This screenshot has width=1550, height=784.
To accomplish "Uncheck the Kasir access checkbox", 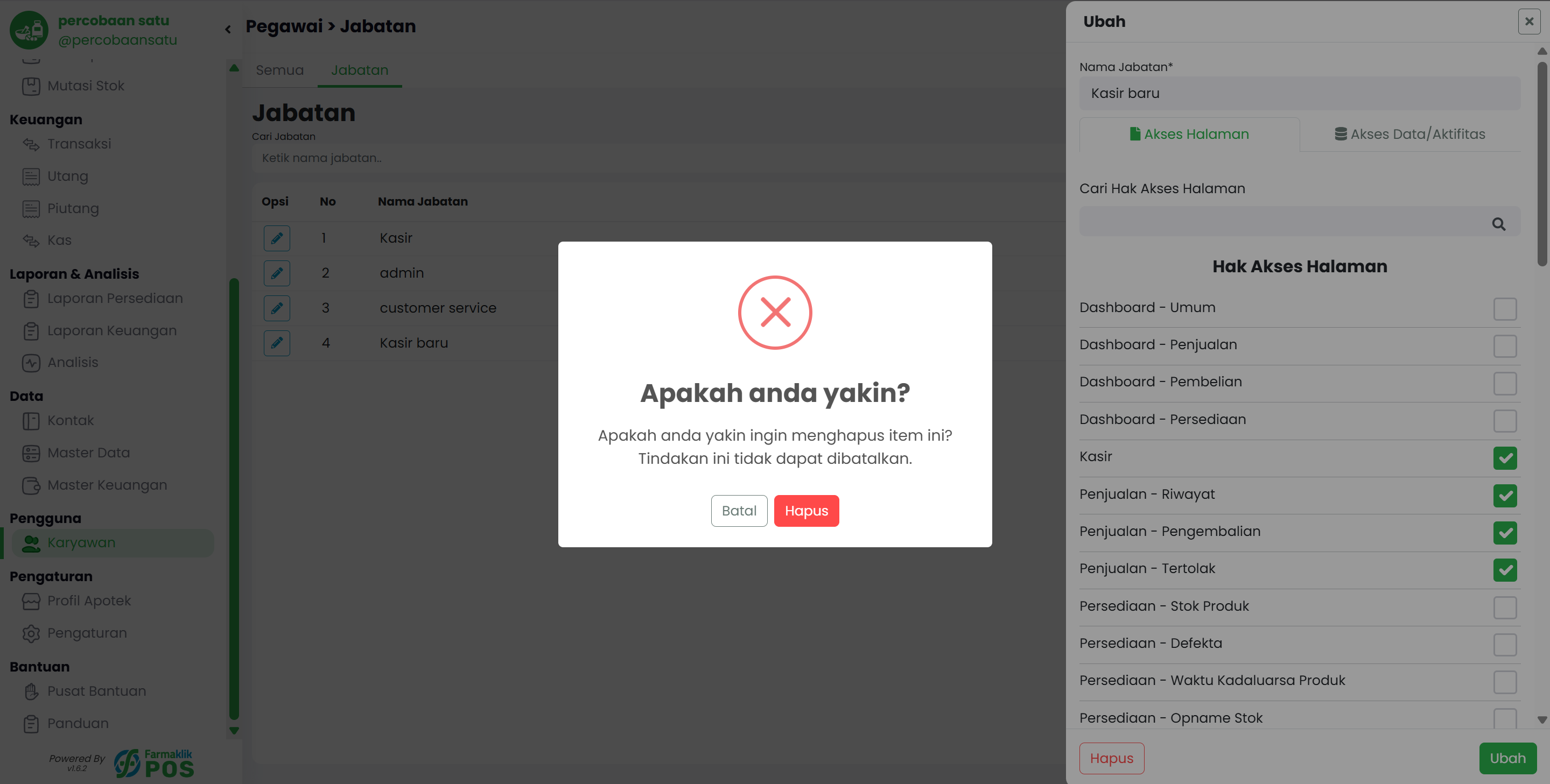I will point(1505,458).
